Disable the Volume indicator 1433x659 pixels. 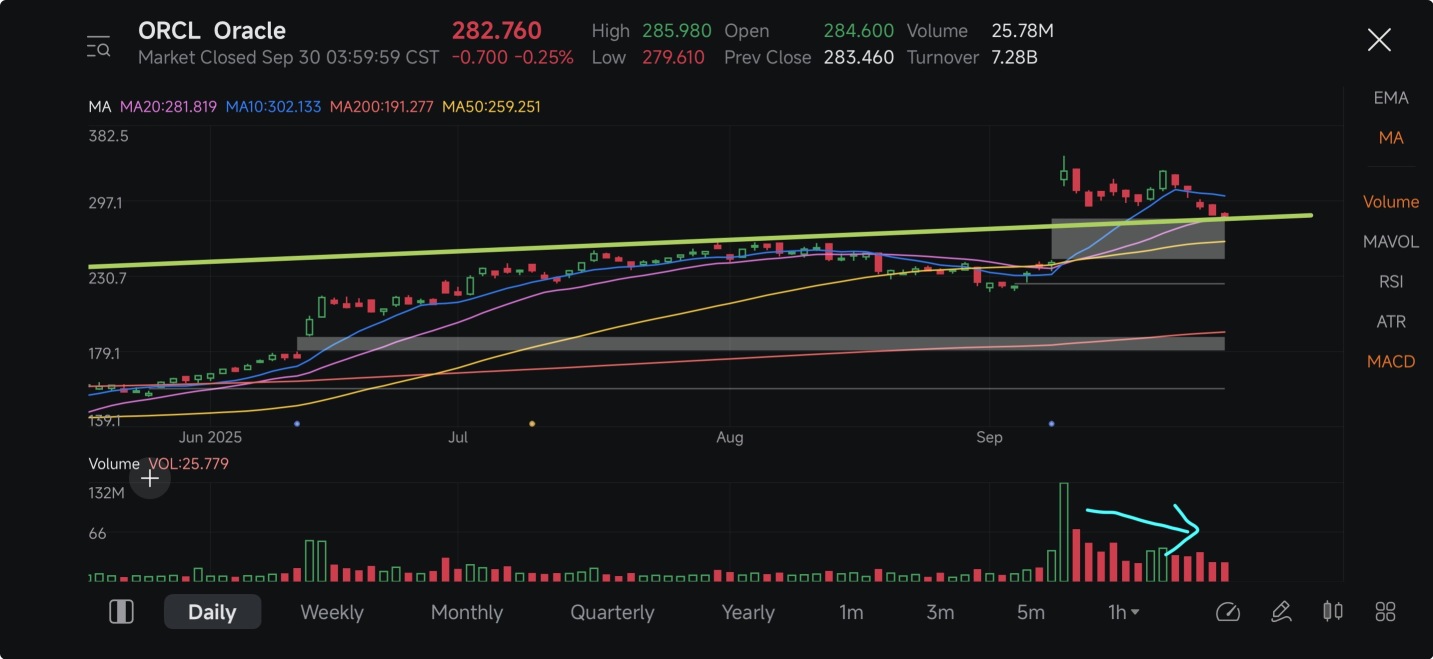[1390, 202]
